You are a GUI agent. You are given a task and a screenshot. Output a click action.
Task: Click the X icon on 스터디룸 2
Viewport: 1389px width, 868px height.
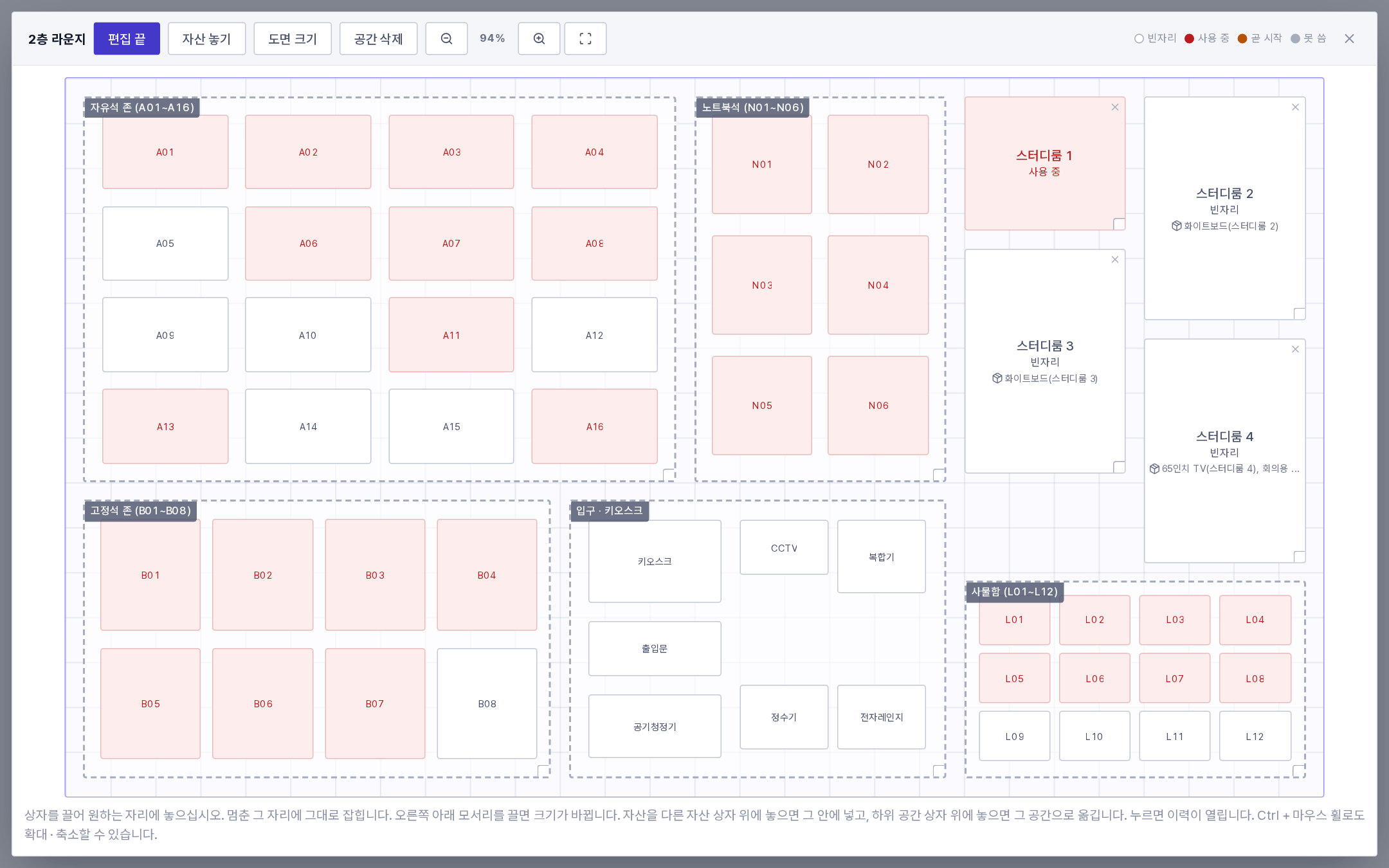[1295, 107]
